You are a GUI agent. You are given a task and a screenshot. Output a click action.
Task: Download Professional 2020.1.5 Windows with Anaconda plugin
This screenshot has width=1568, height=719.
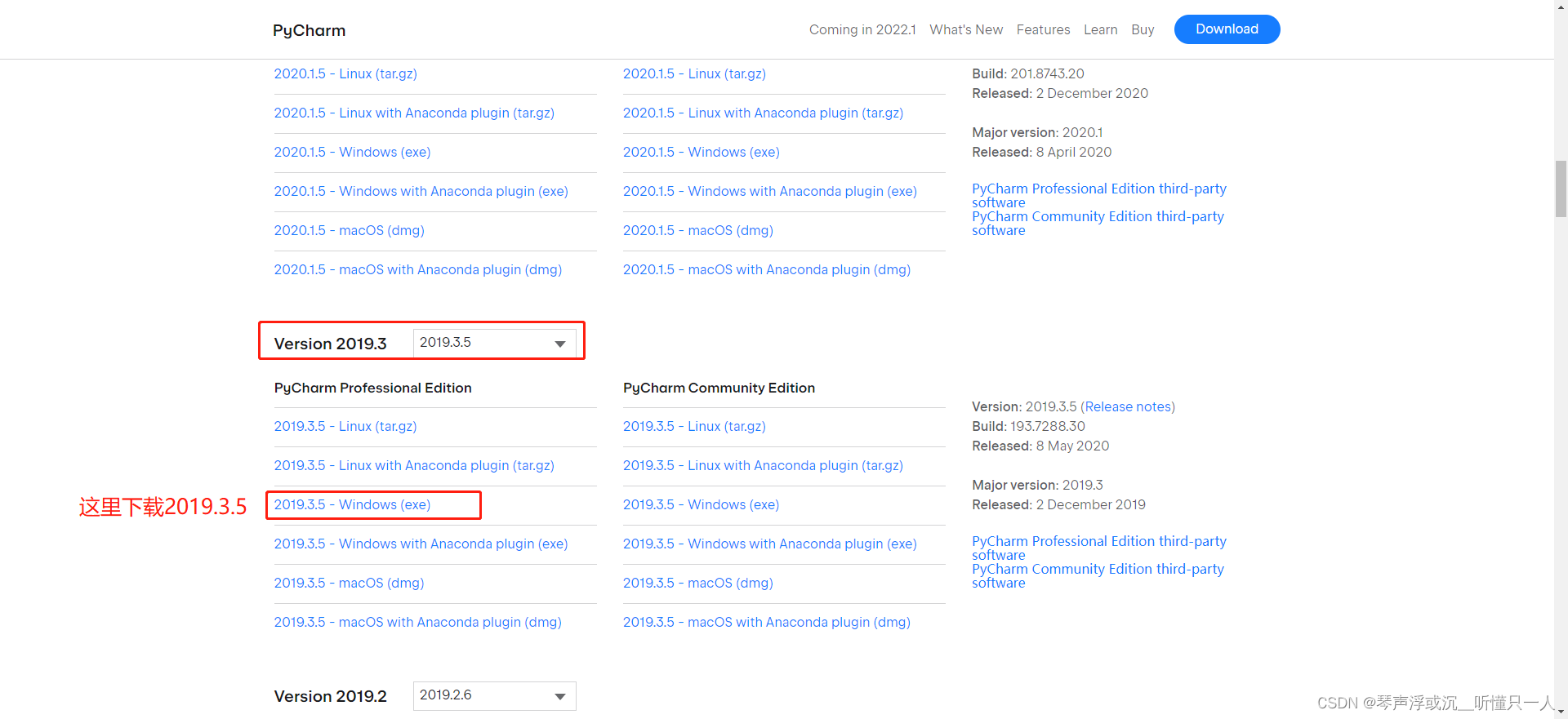click(421, 191)
